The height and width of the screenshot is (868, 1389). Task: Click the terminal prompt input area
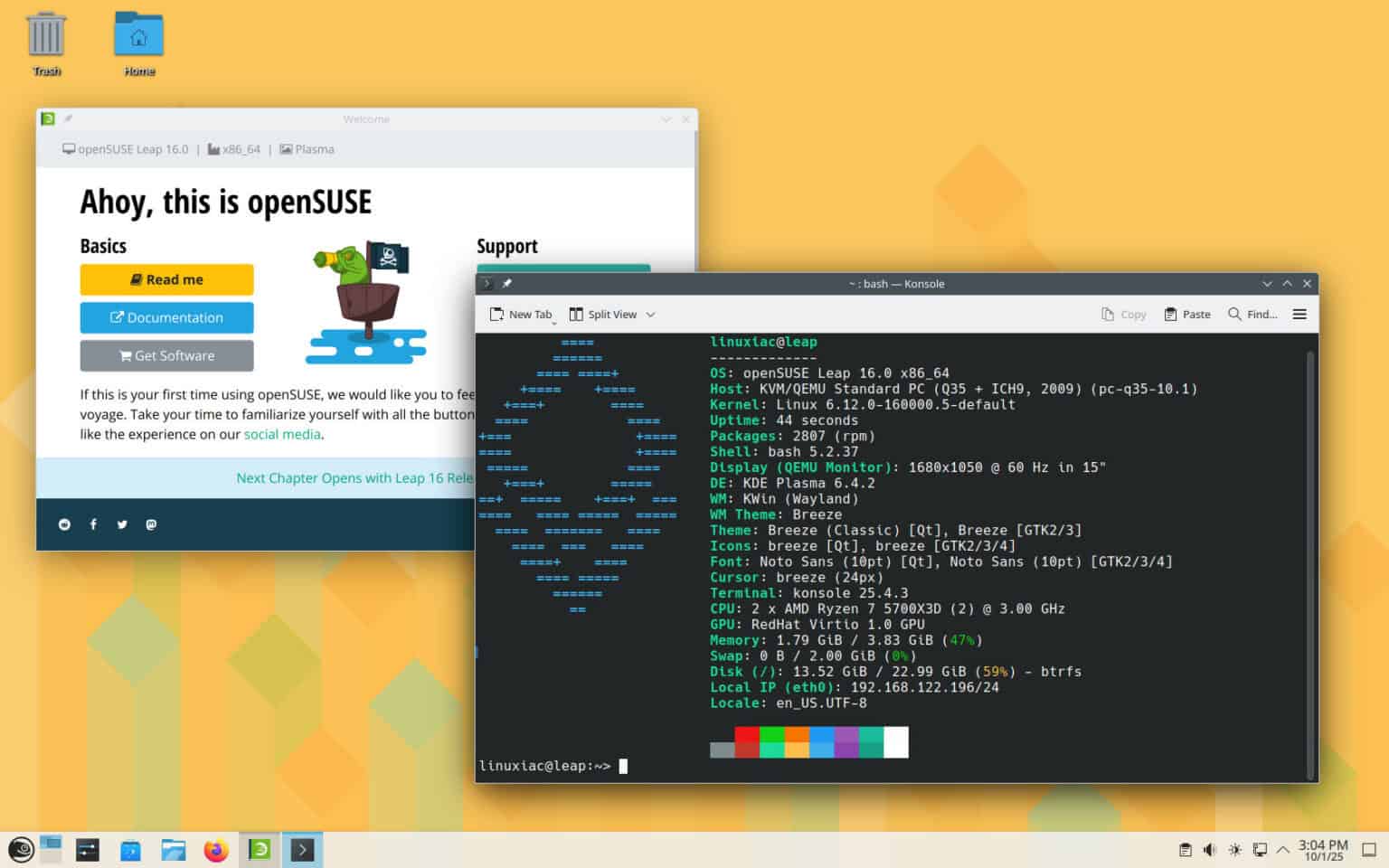[x=622, y=766]
